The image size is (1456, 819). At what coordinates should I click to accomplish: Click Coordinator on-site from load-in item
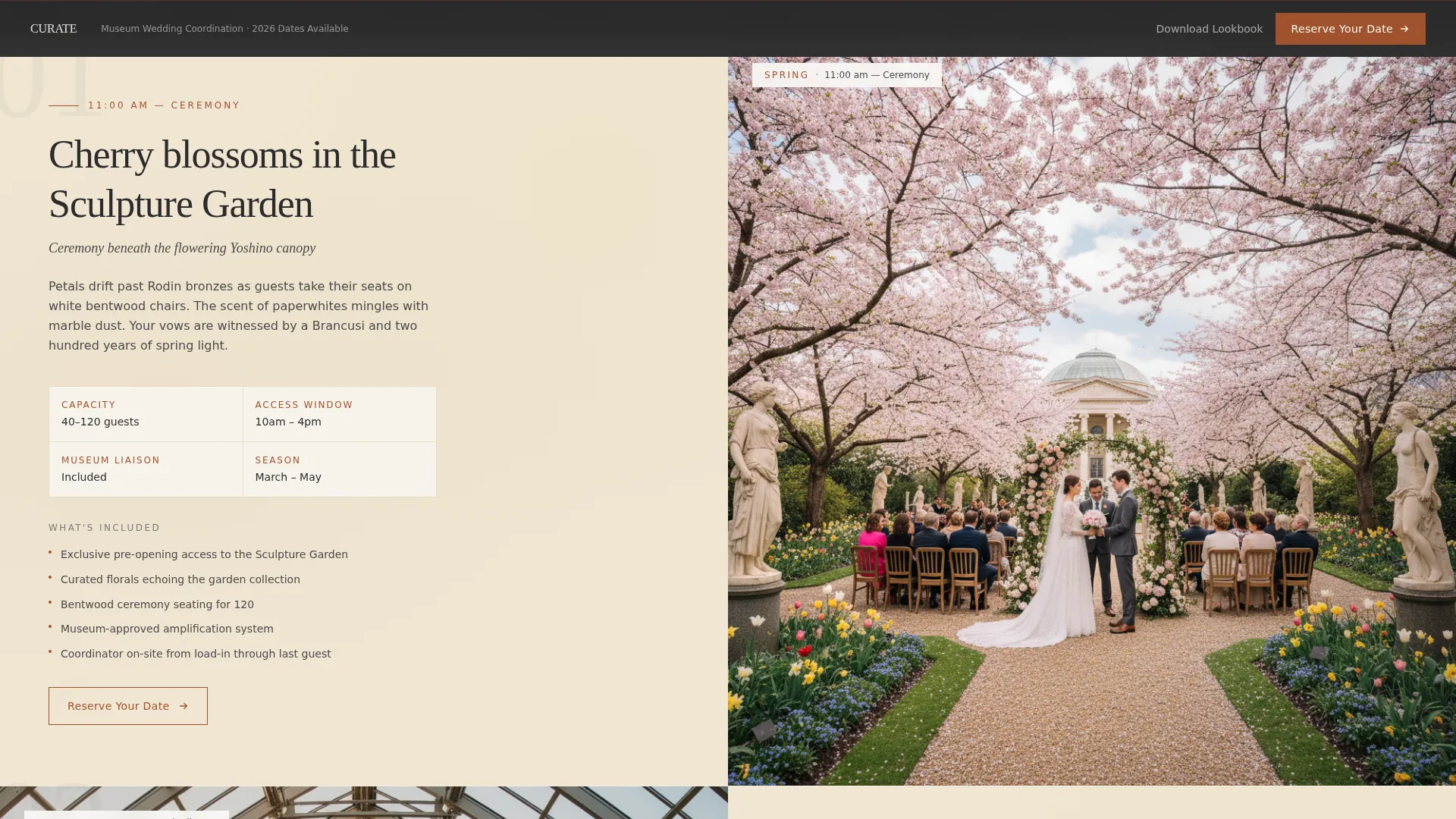click(196, 654)
